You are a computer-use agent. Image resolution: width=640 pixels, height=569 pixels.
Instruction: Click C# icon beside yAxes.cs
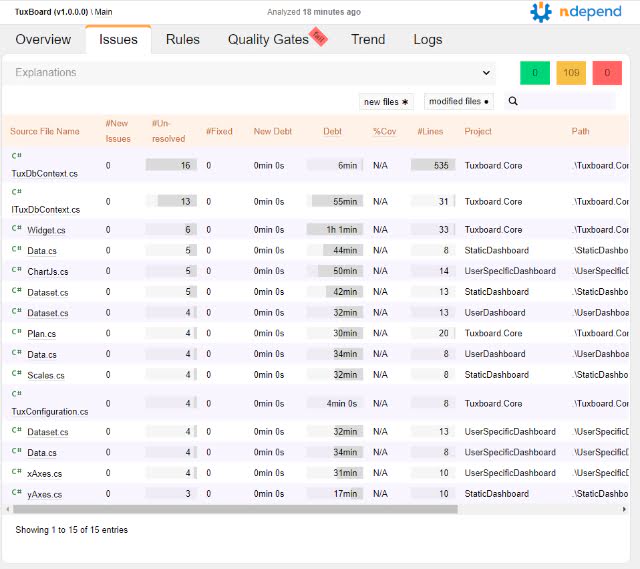pos(17,492)
